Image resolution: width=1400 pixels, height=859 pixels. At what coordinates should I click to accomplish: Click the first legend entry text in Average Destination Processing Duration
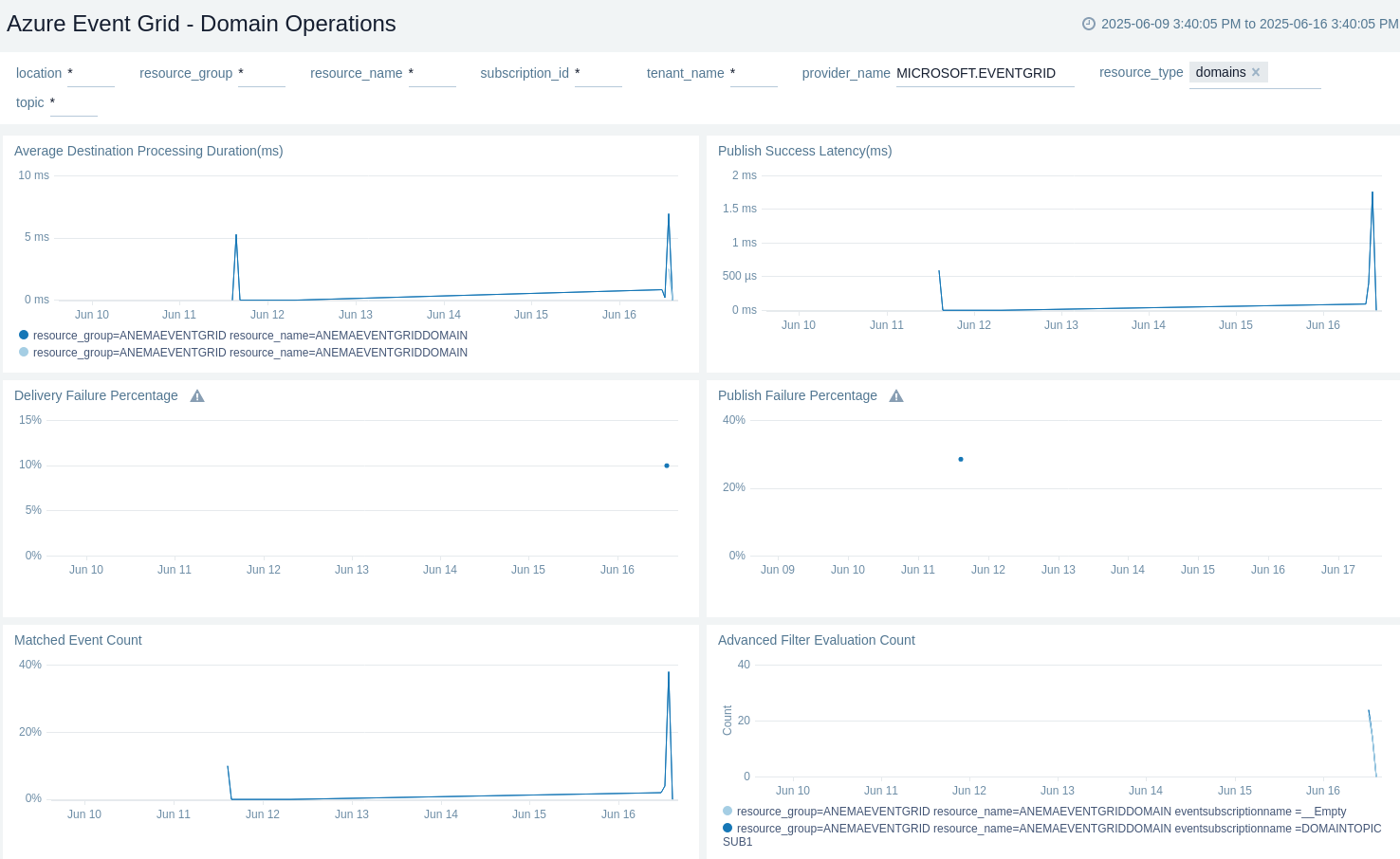coord(250,336)
